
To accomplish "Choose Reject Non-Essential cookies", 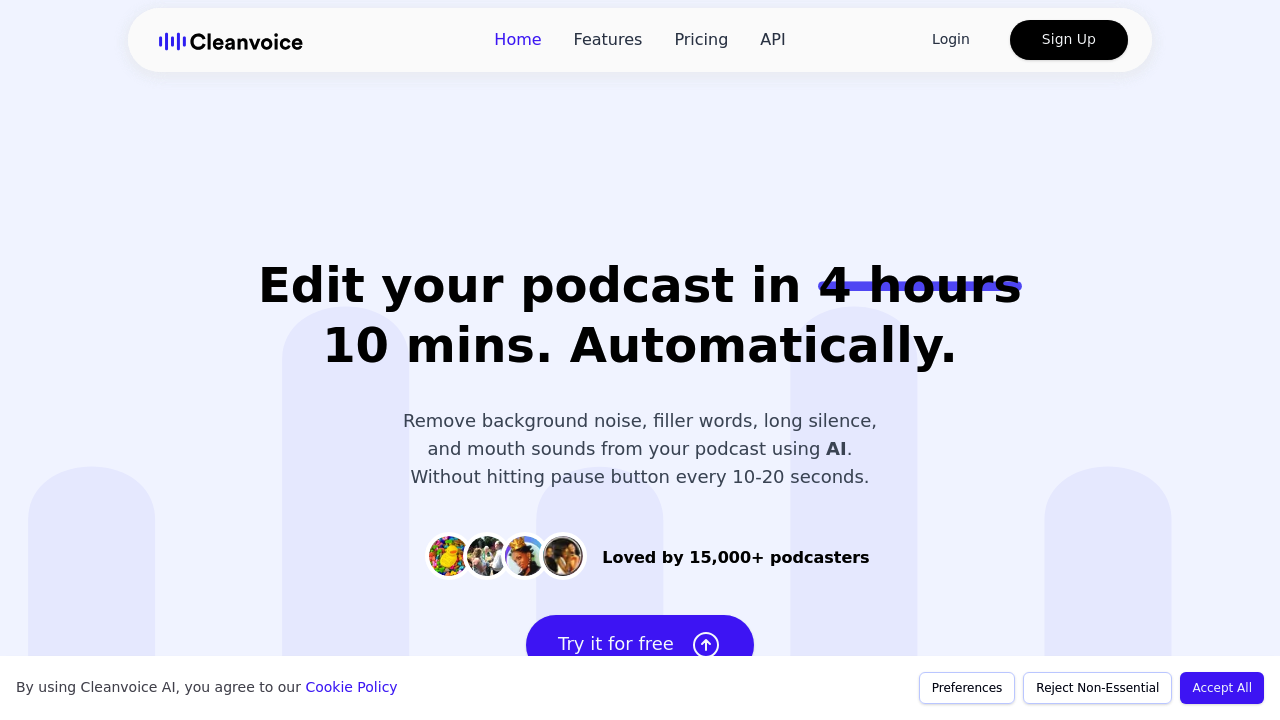I will point(1097,688).
